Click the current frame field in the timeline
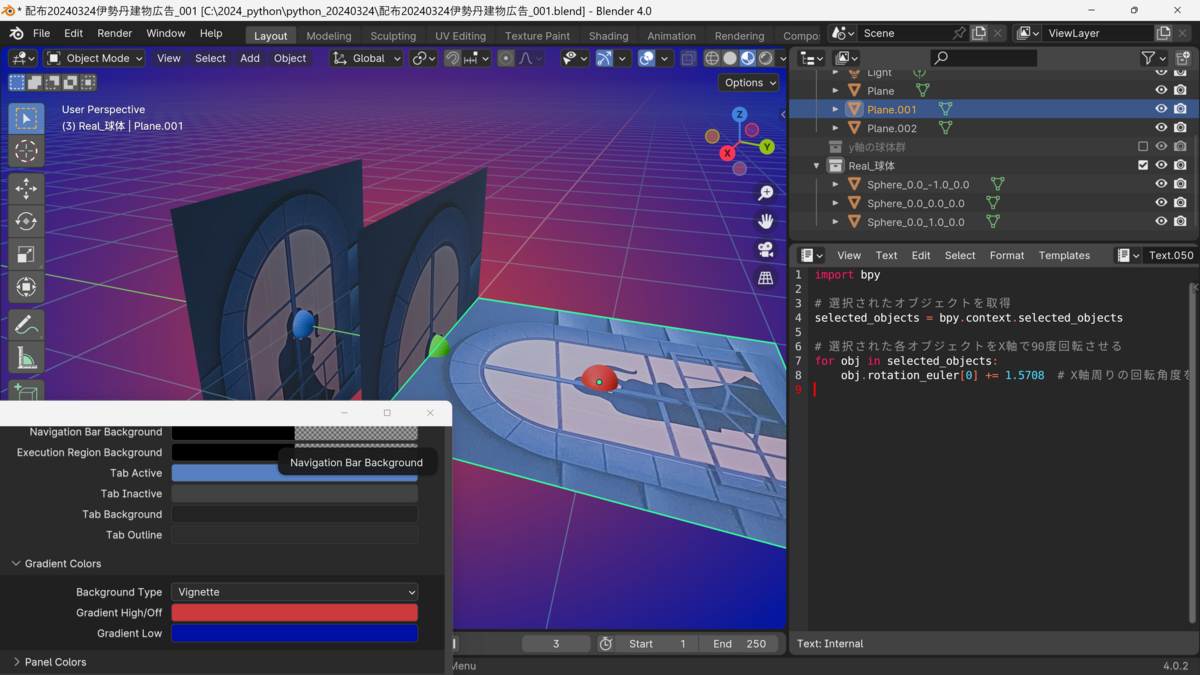 tap(556, 643)
